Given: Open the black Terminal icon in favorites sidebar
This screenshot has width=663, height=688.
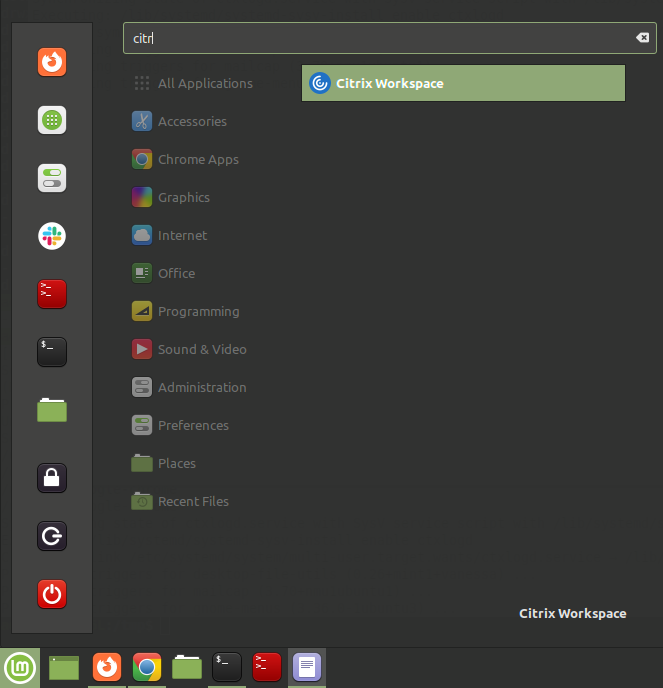Looking at the screenshot, I should [52, 351].
